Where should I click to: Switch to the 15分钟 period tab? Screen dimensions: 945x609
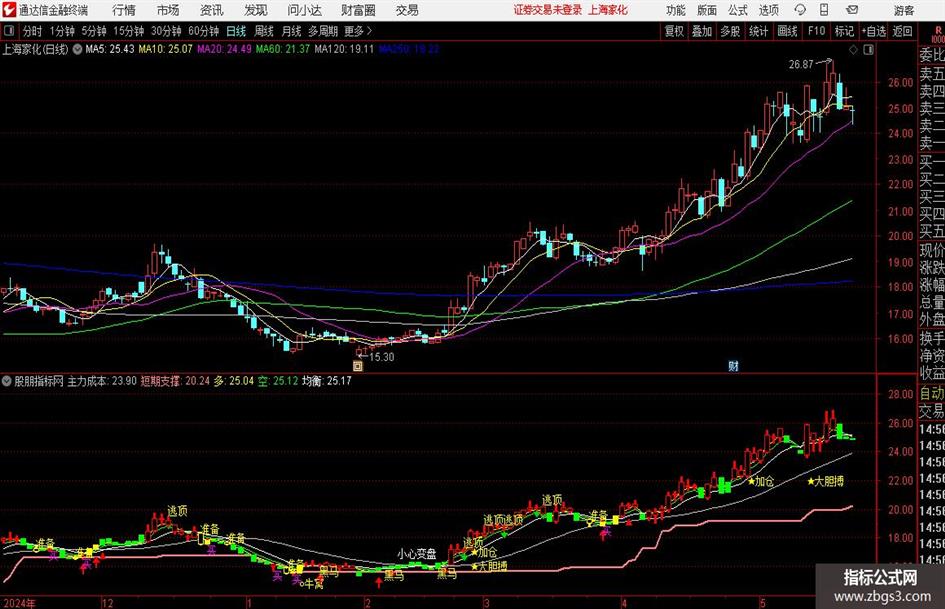tap(129, 31)
